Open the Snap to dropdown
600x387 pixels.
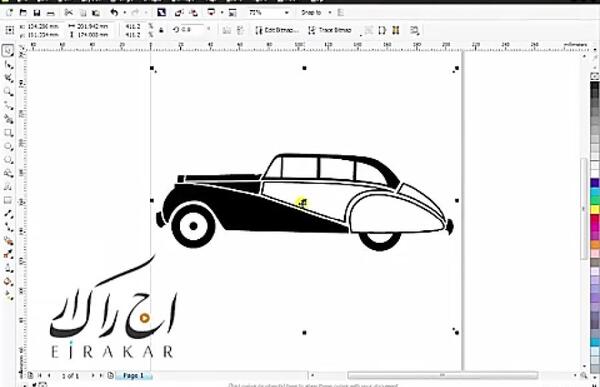[x=330, y=13]
